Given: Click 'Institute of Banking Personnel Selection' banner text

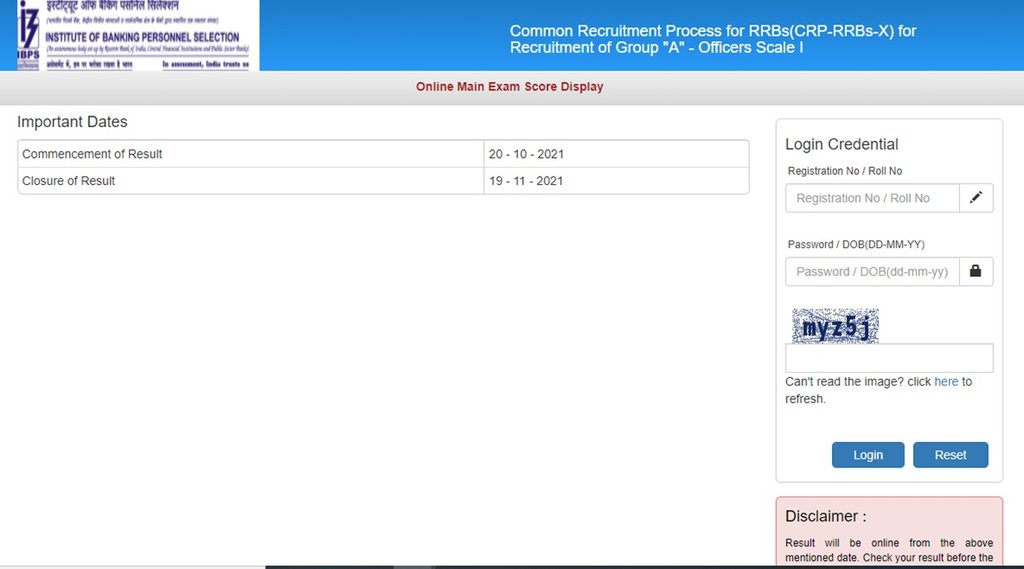Looking at the screenshot, I should coord(142,37).
